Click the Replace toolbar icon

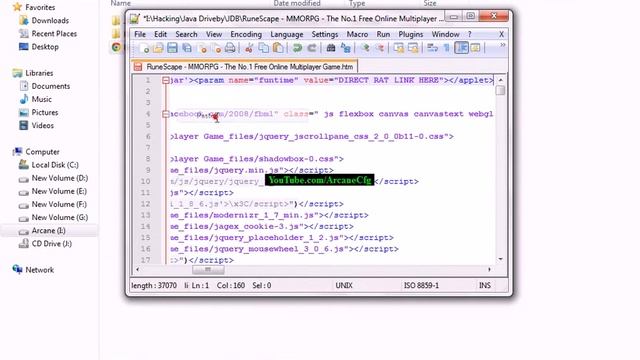(x=345, y=48)
